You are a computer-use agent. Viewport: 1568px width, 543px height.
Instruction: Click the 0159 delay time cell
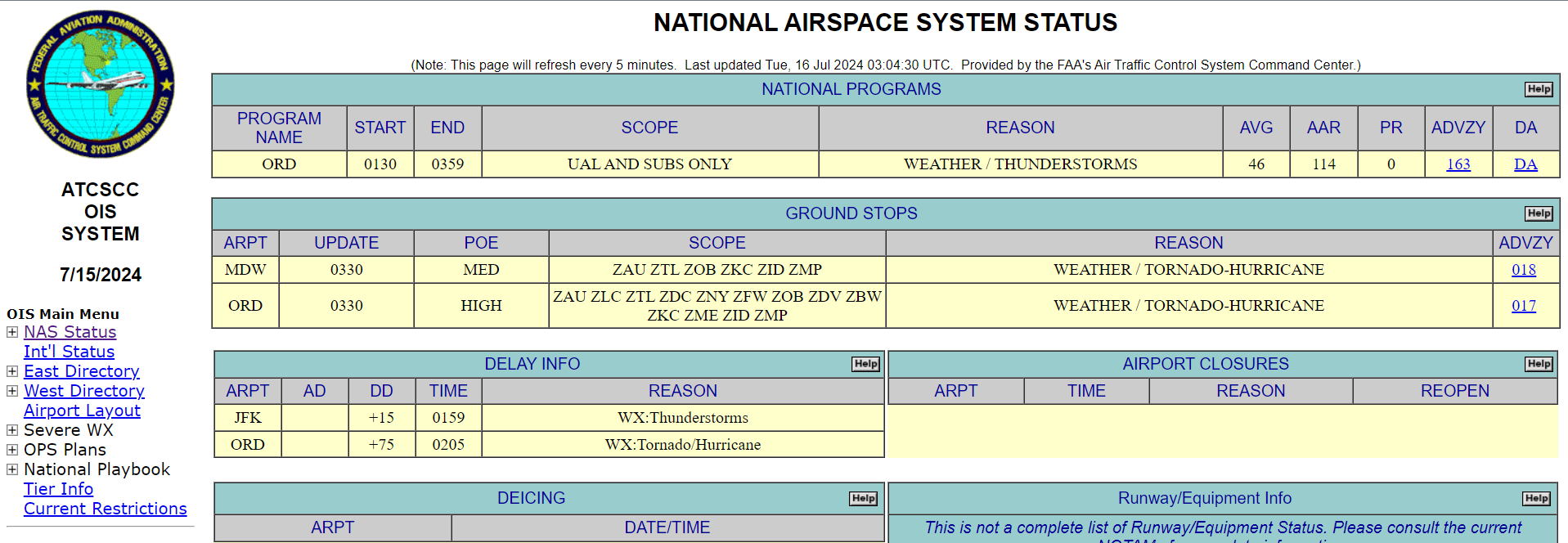[x=448, y=418]
